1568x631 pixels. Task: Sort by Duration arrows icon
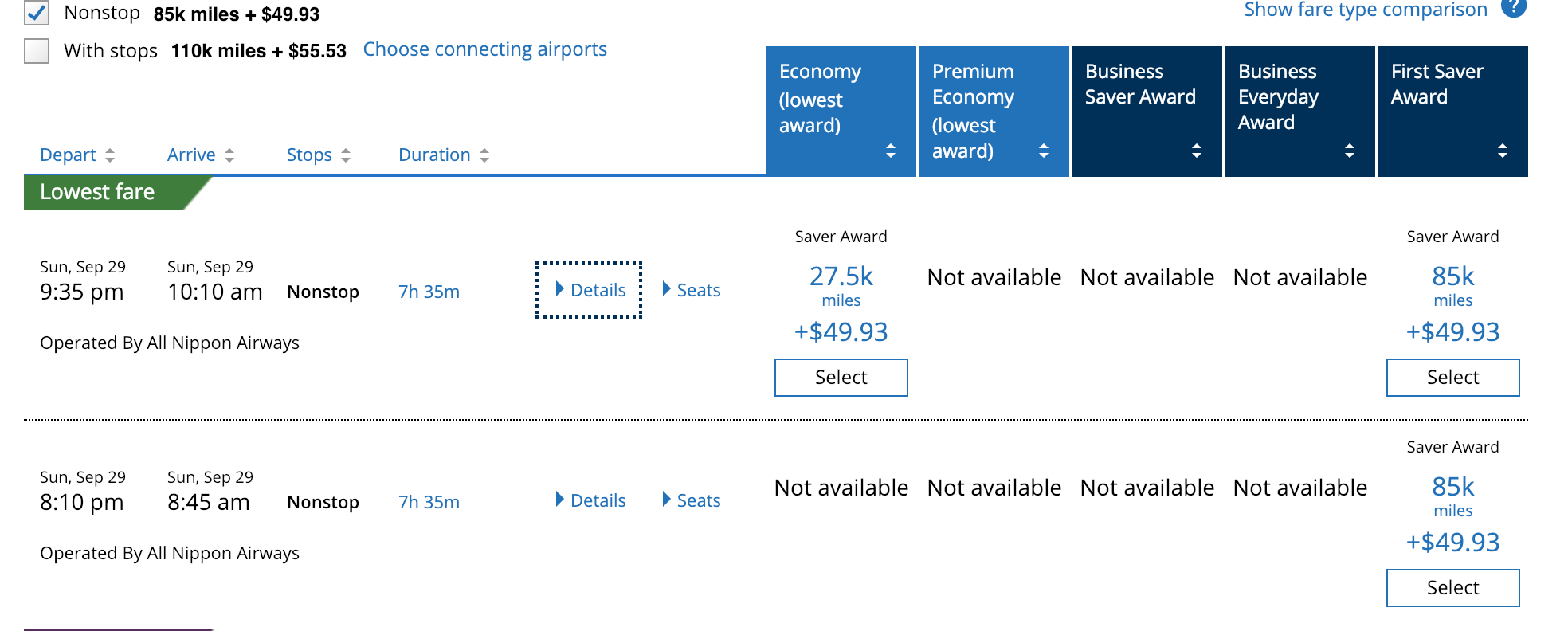coord(484,155)
